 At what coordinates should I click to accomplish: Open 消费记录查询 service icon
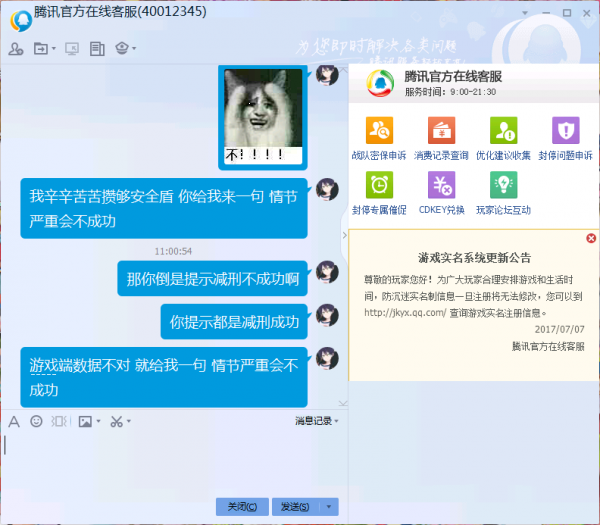(441, 130)
